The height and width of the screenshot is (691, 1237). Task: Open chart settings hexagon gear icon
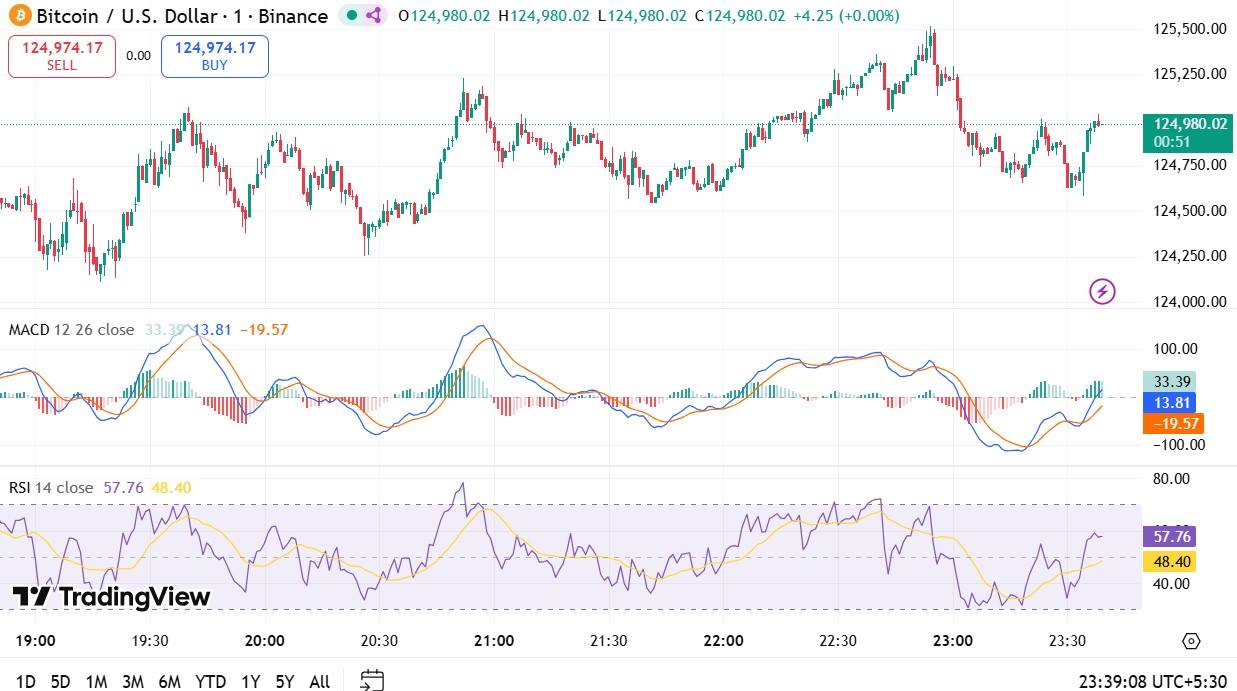point(1190,641)
